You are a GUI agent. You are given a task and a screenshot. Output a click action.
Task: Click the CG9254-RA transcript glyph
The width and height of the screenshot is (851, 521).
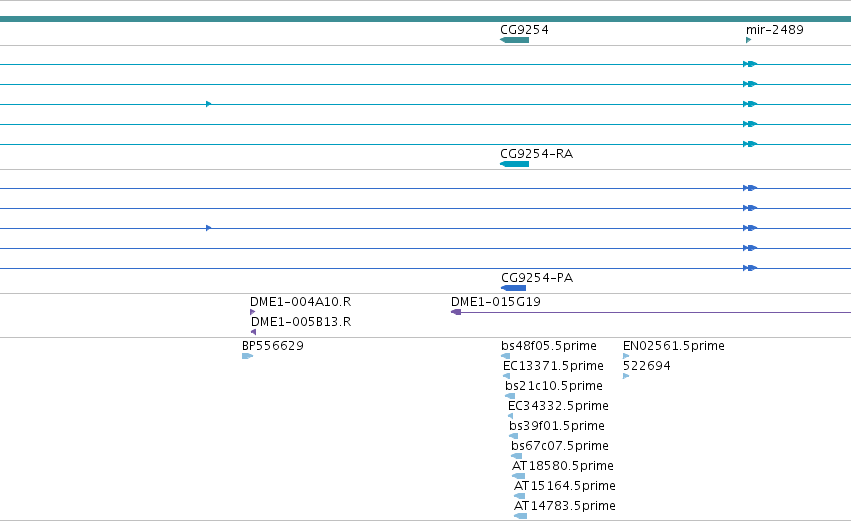pos(515,164)
